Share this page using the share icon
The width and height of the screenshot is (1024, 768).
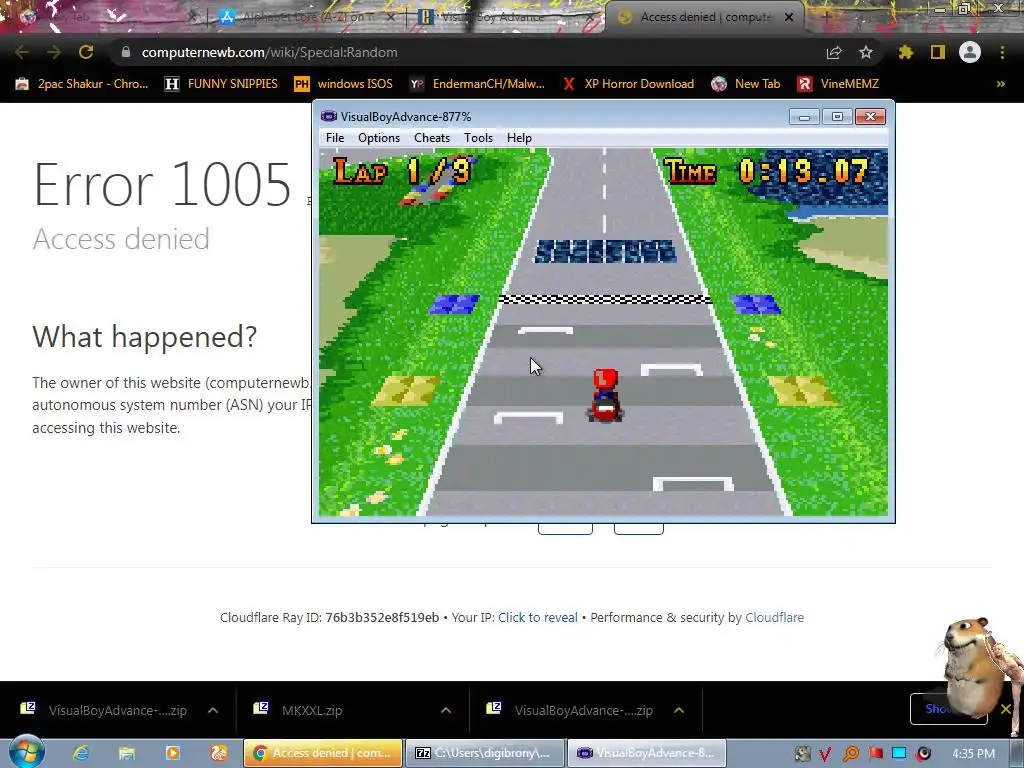[834, 52]
